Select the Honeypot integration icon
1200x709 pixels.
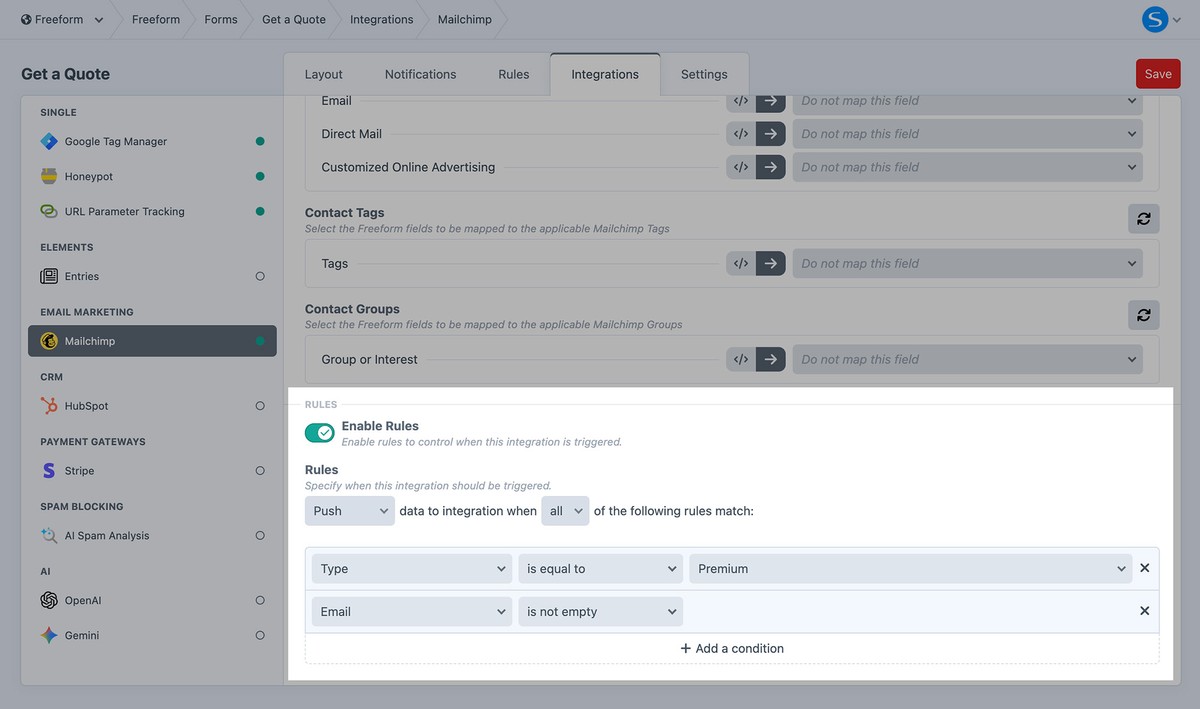(x=49, y=177)
